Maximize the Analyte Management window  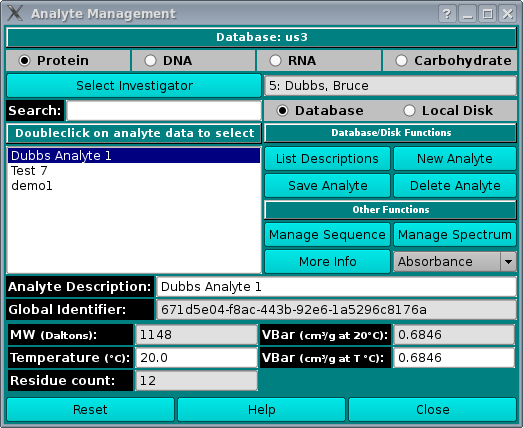pyautogui.click(x=488, y=14)
